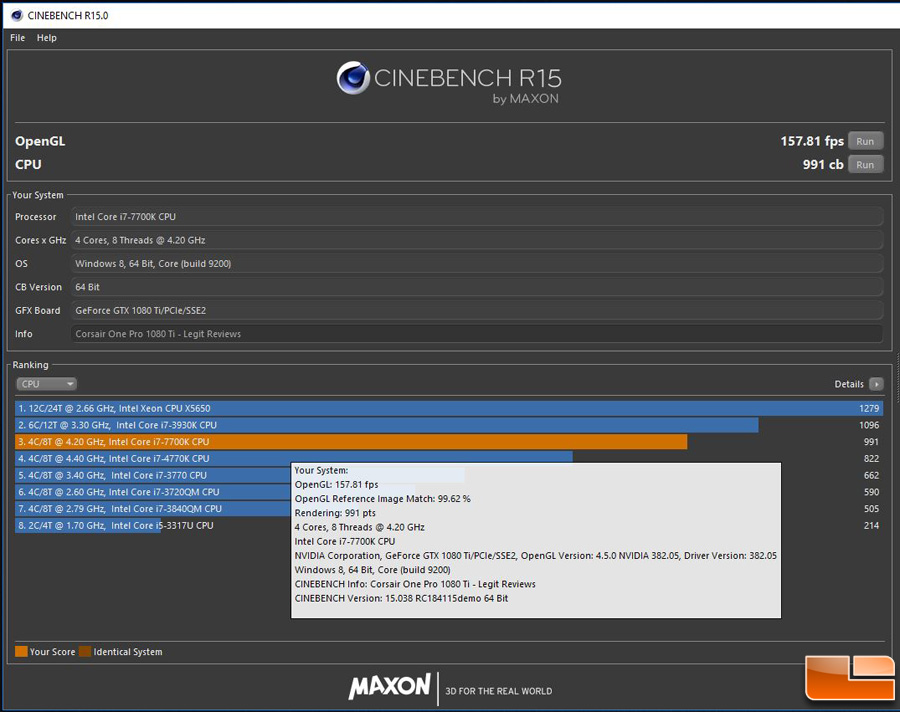
Task: Click the Cores x GHz value field
Action: [476, 241]
